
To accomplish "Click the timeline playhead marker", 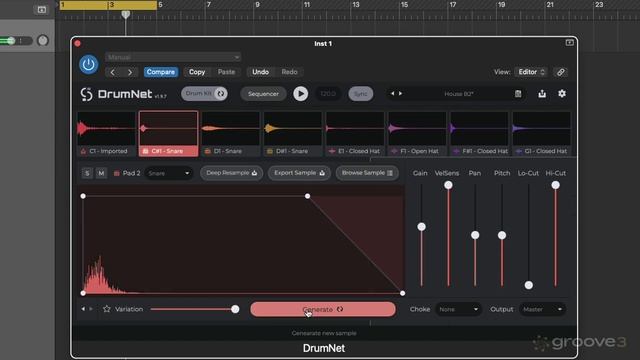I will click(x=126, y=15).
